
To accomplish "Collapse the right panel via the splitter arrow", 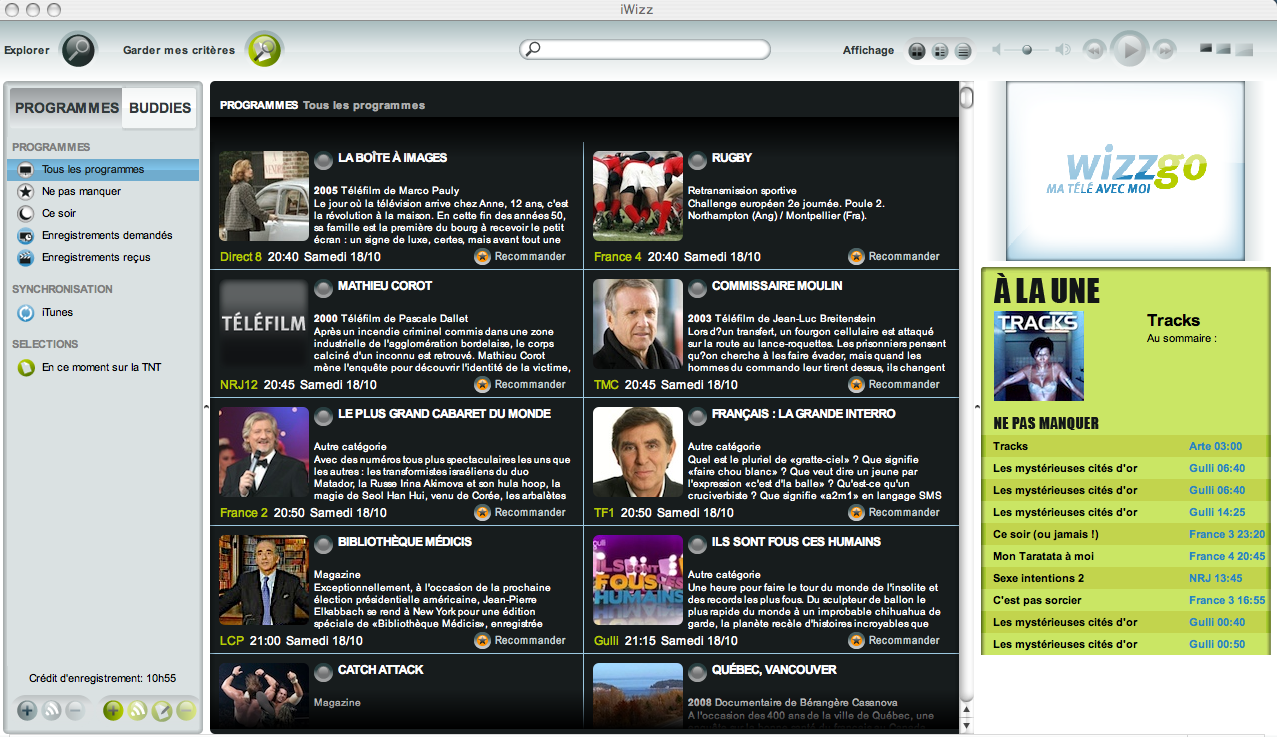I will tap(977, 406).
